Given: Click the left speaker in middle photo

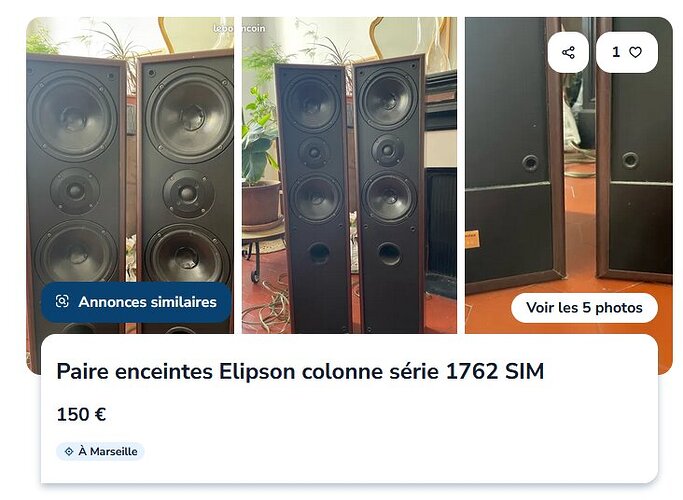Looking at the screenshot, I should pyautogui.click(x=314, y=198).
